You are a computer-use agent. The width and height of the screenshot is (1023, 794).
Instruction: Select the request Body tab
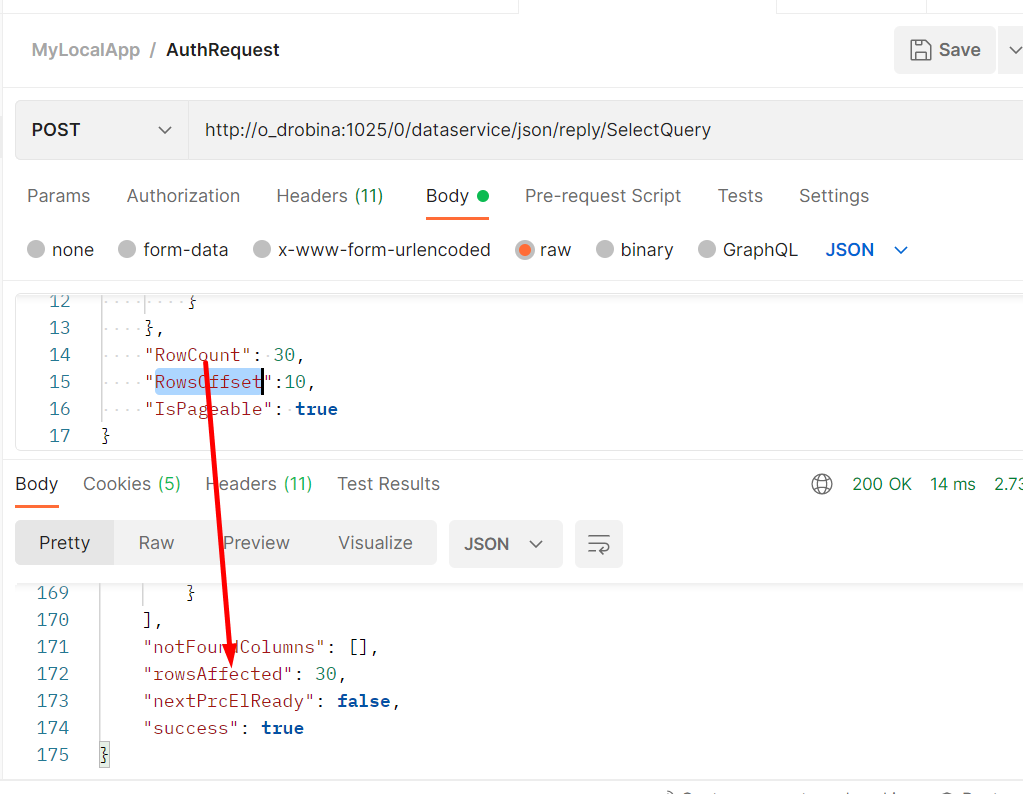click(457, 196)
